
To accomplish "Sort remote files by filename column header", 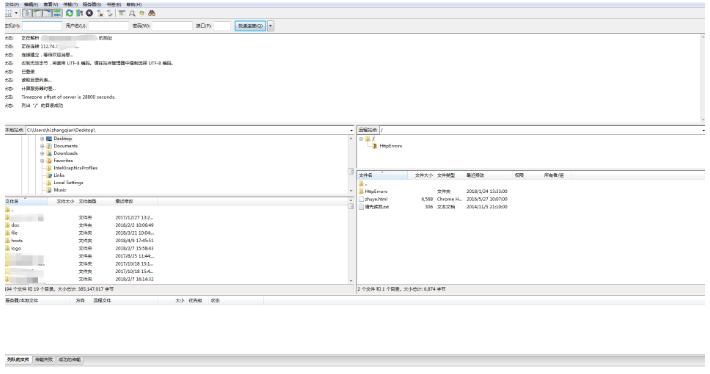I will (x=382, y=175).
